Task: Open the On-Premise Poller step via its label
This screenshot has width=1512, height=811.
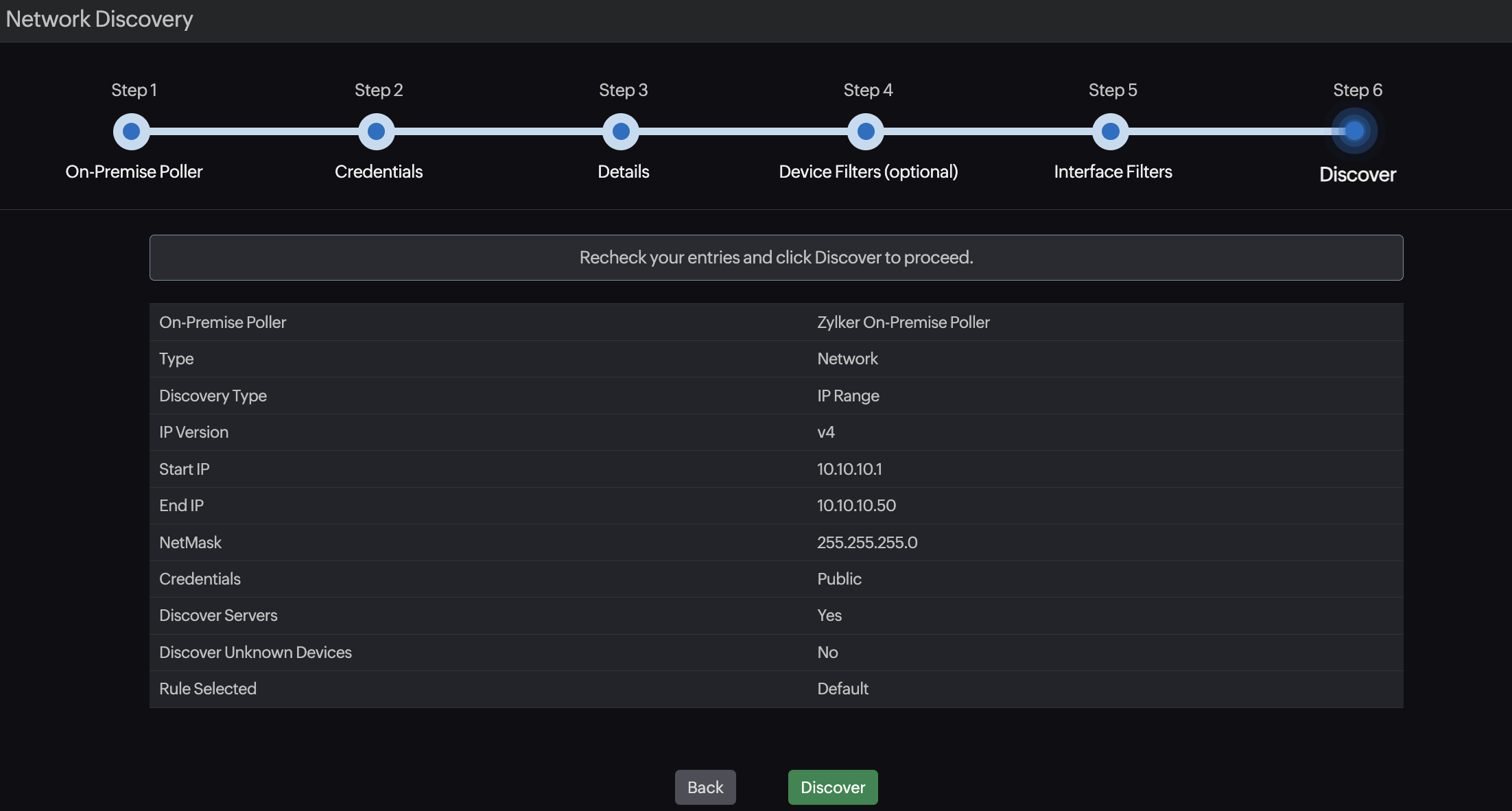Action: [x=133, y=172]
